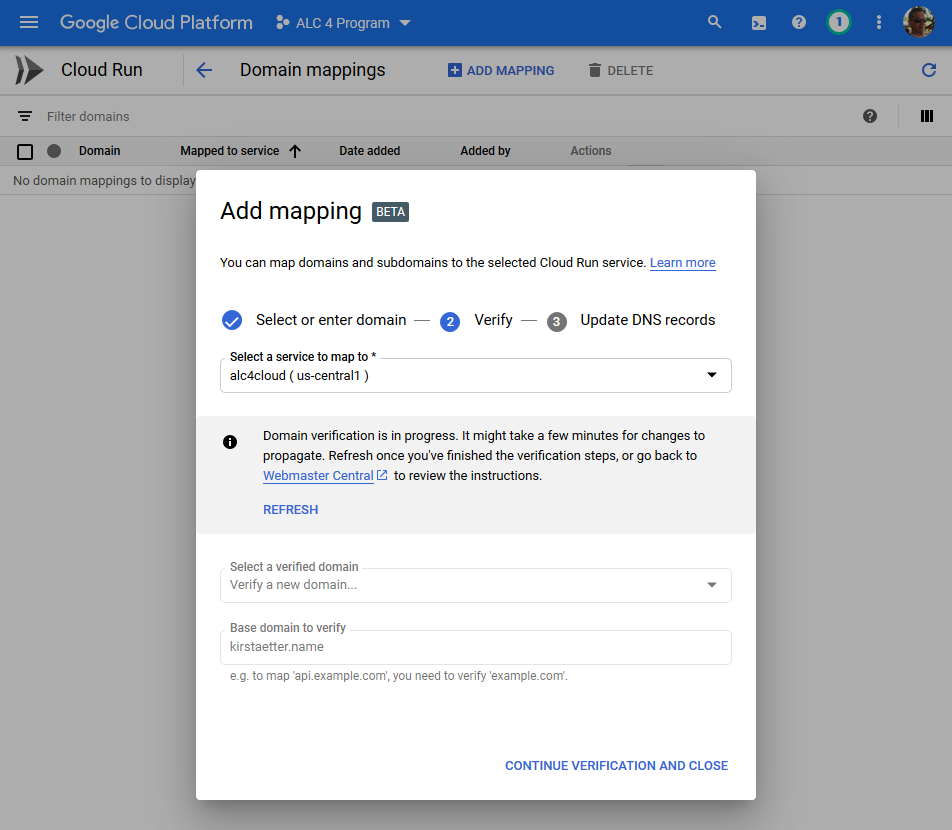Sort by Mapped to service column
Screen dimensions: 952x830
point(230,151)
